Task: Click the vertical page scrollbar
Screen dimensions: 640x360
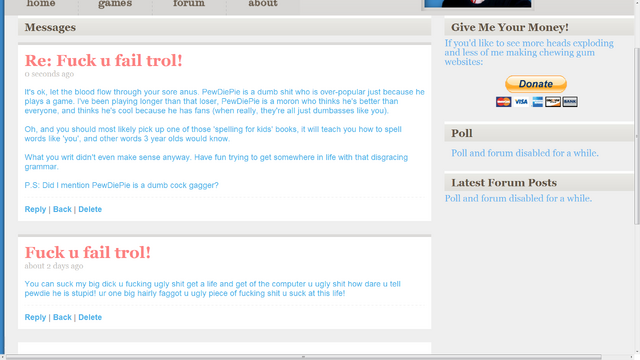Action: coord(637,135)
